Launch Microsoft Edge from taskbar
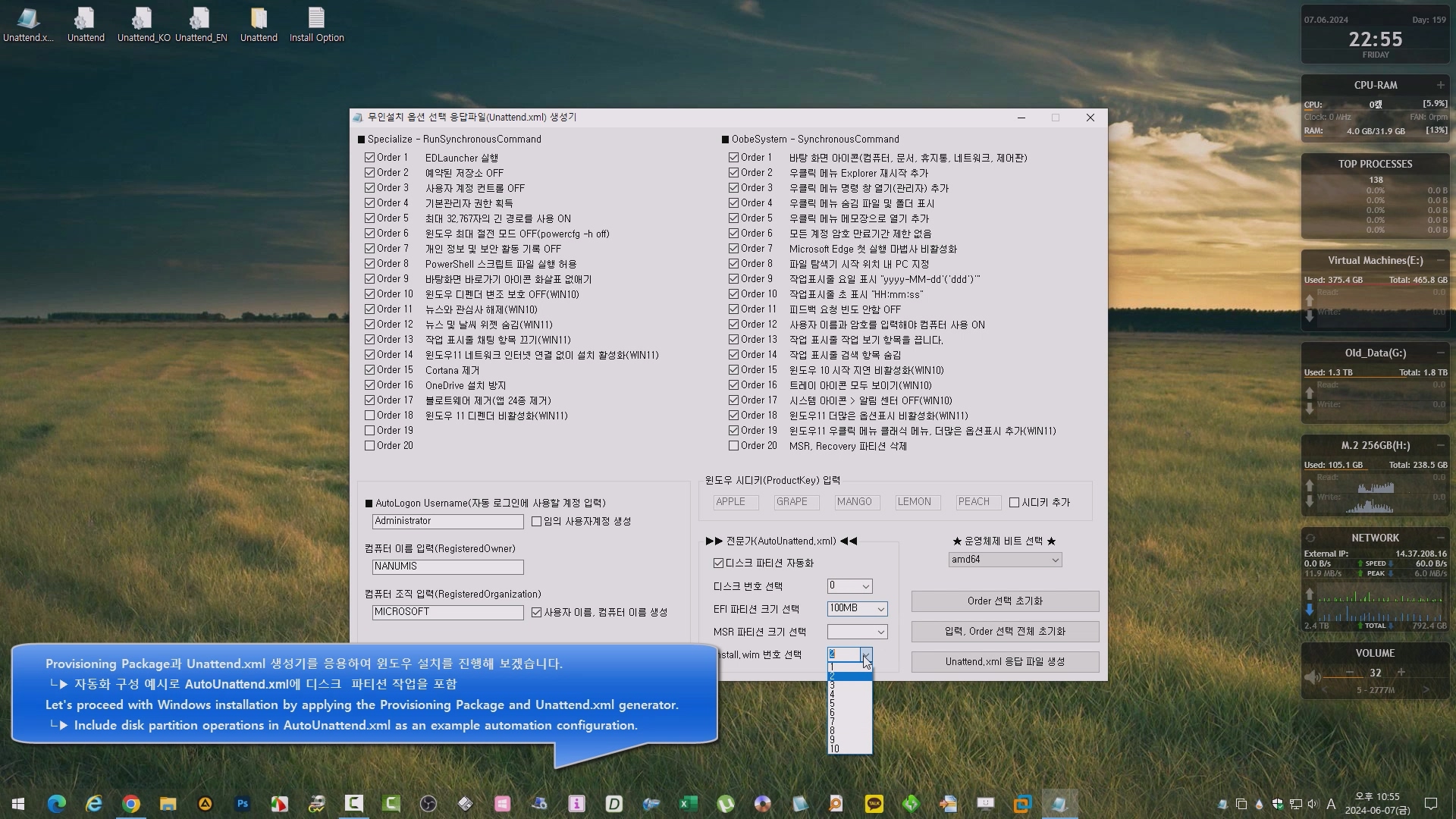Viewport: 1456px width, 819px height. [x=57, y=804]
